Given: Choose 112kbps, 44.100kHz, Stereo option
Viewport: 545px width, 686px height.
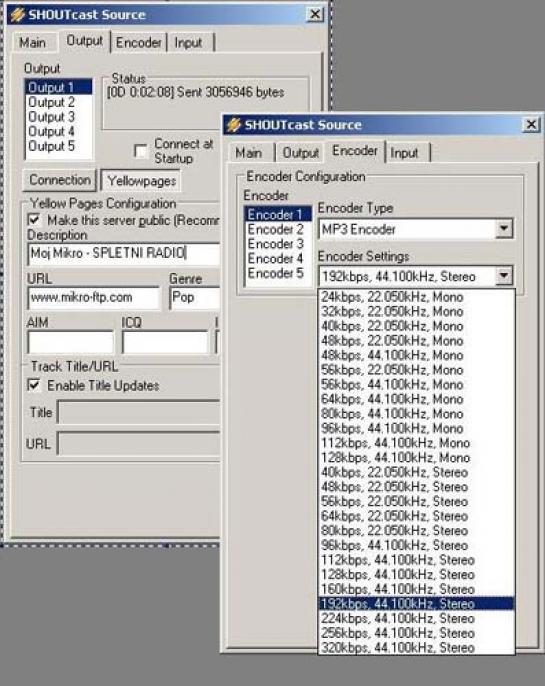Looking at the screenshot, I should [x=416, y=560].
